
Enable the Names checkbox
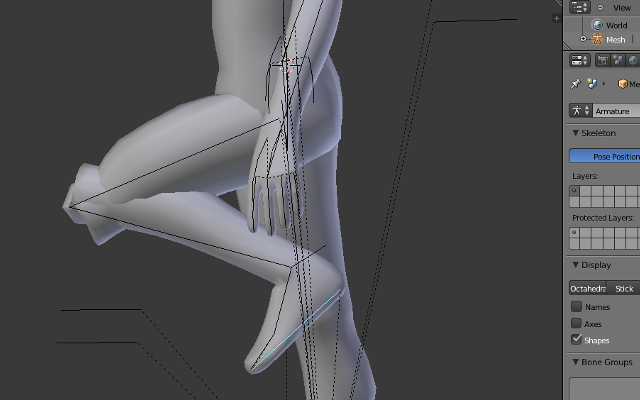576,307
